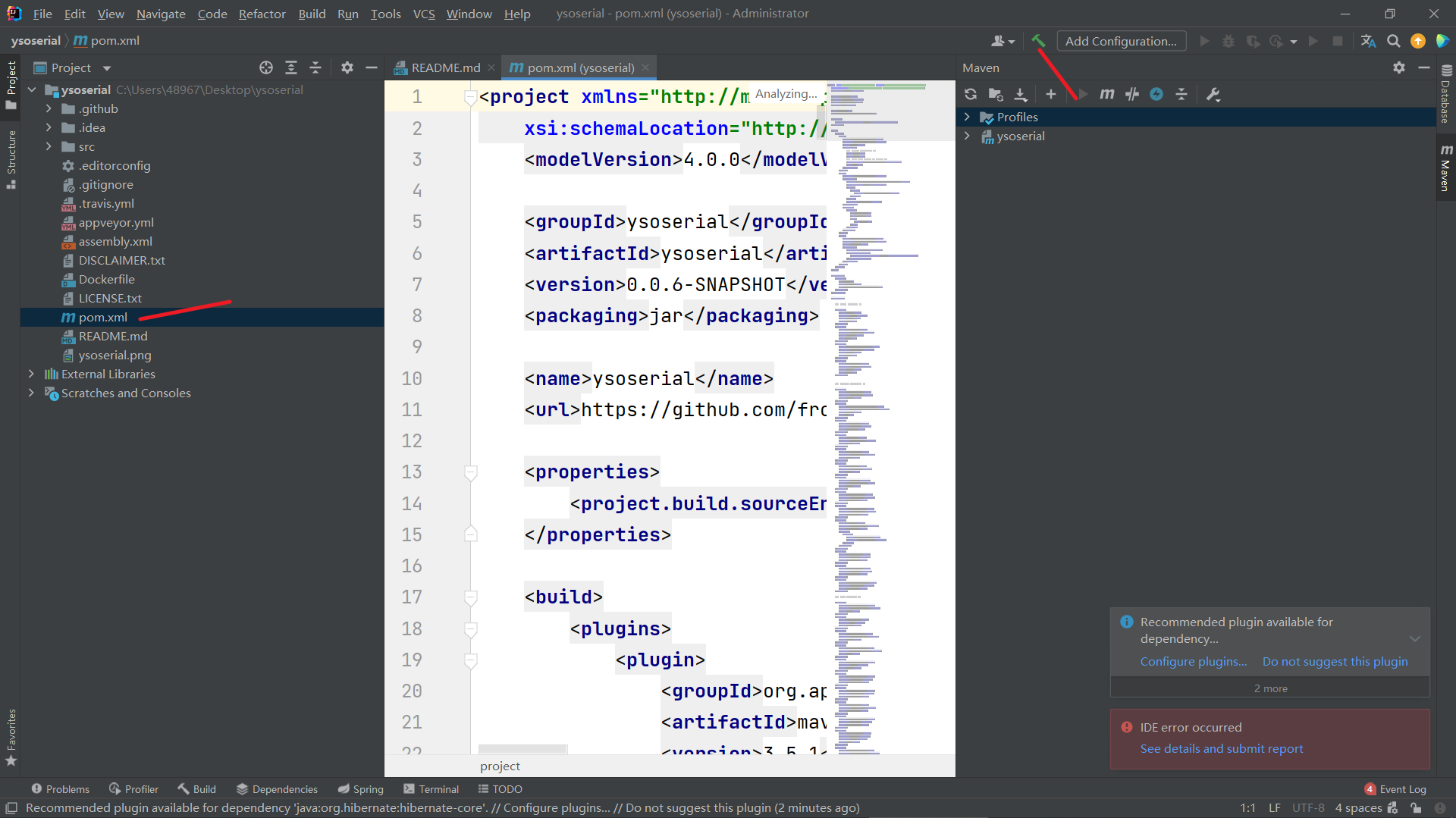Reload all Maven projects

point(971,94)
